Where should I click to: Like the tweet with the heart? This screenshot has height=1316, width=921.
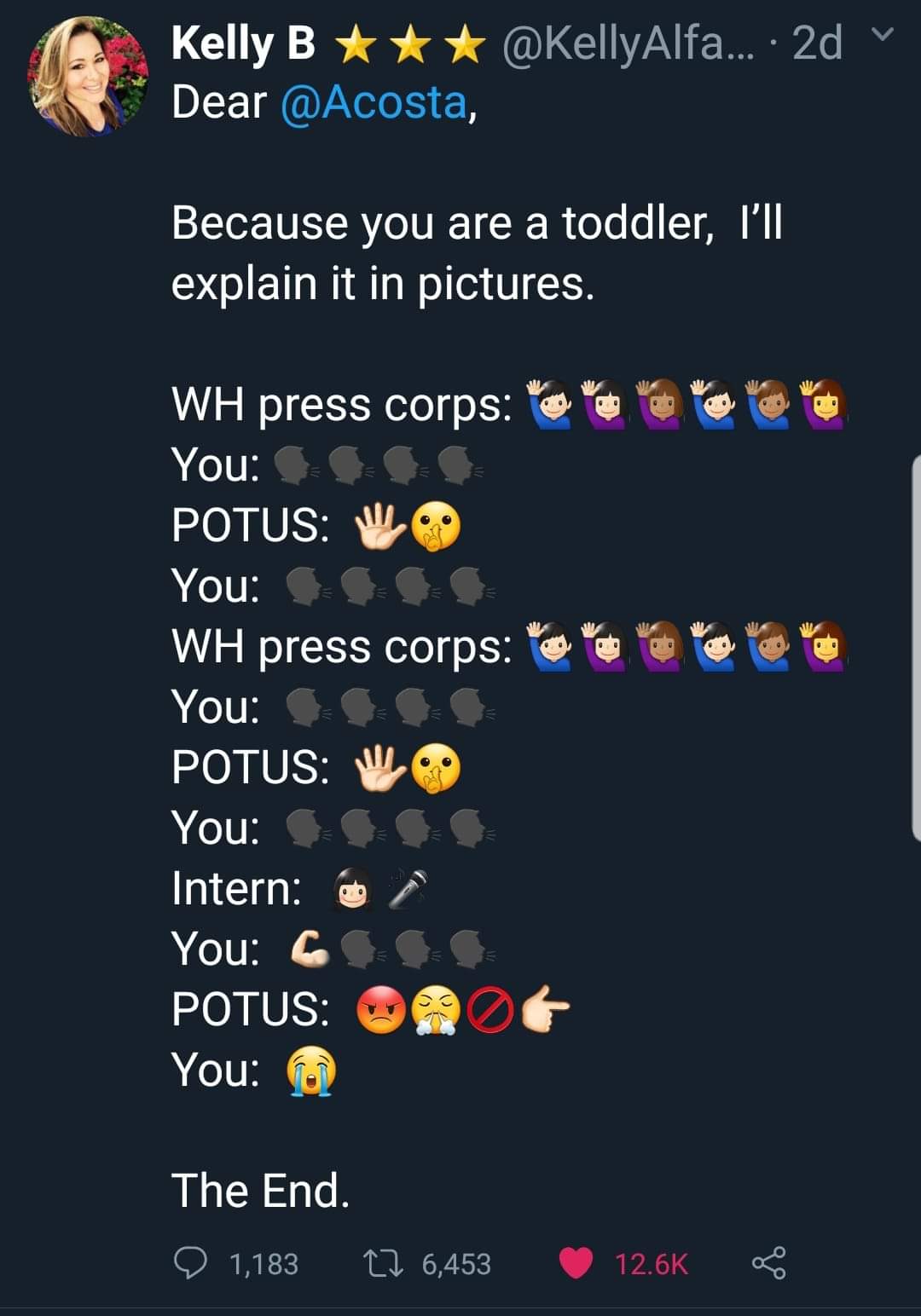pos(576,1263)
